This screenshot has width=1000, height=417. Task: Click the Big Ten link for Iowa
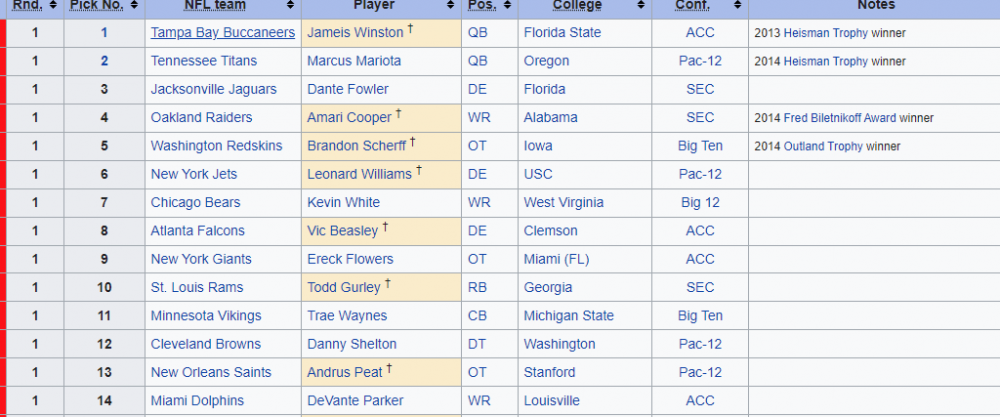point(700,146)
